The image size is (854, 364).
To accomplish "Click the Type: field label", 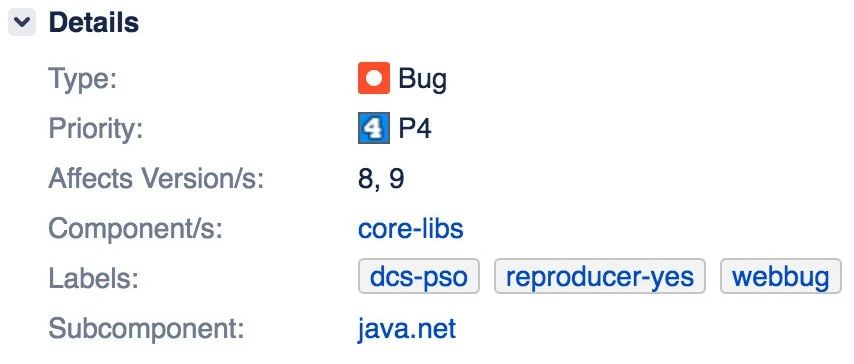I will point(83,80).
